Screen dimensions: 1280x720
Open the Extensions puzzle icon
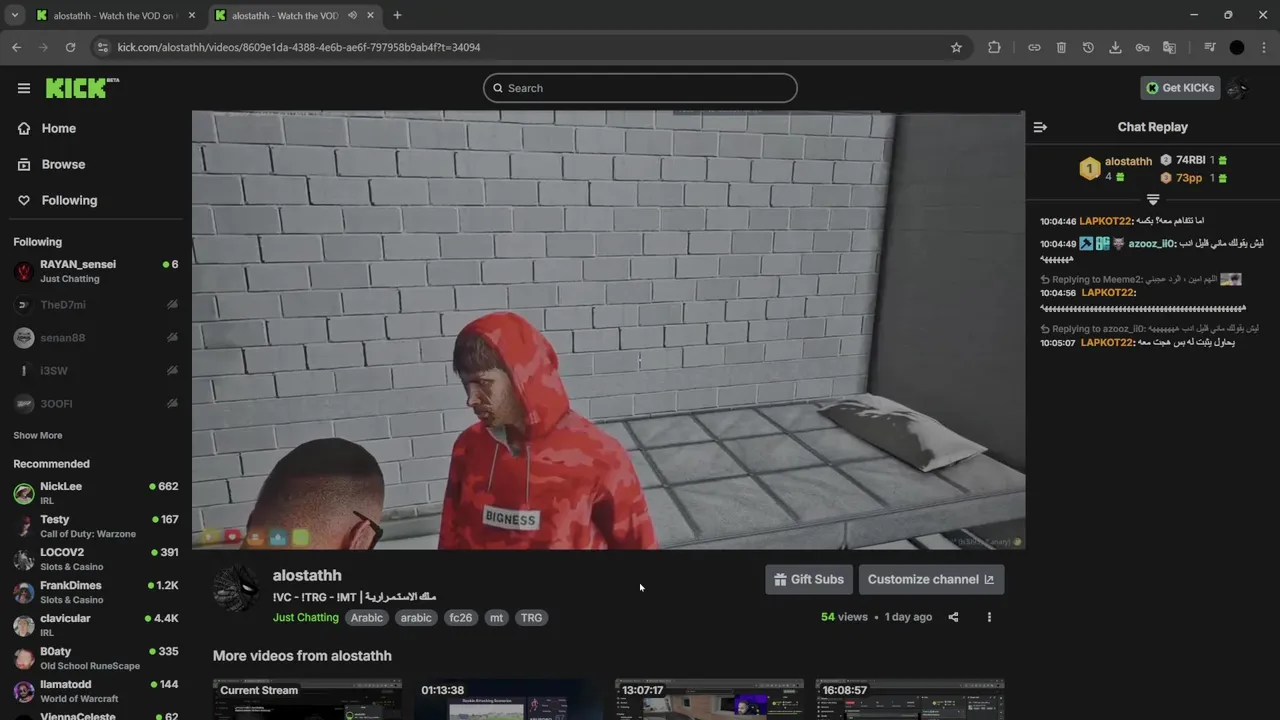coord(994,47)
